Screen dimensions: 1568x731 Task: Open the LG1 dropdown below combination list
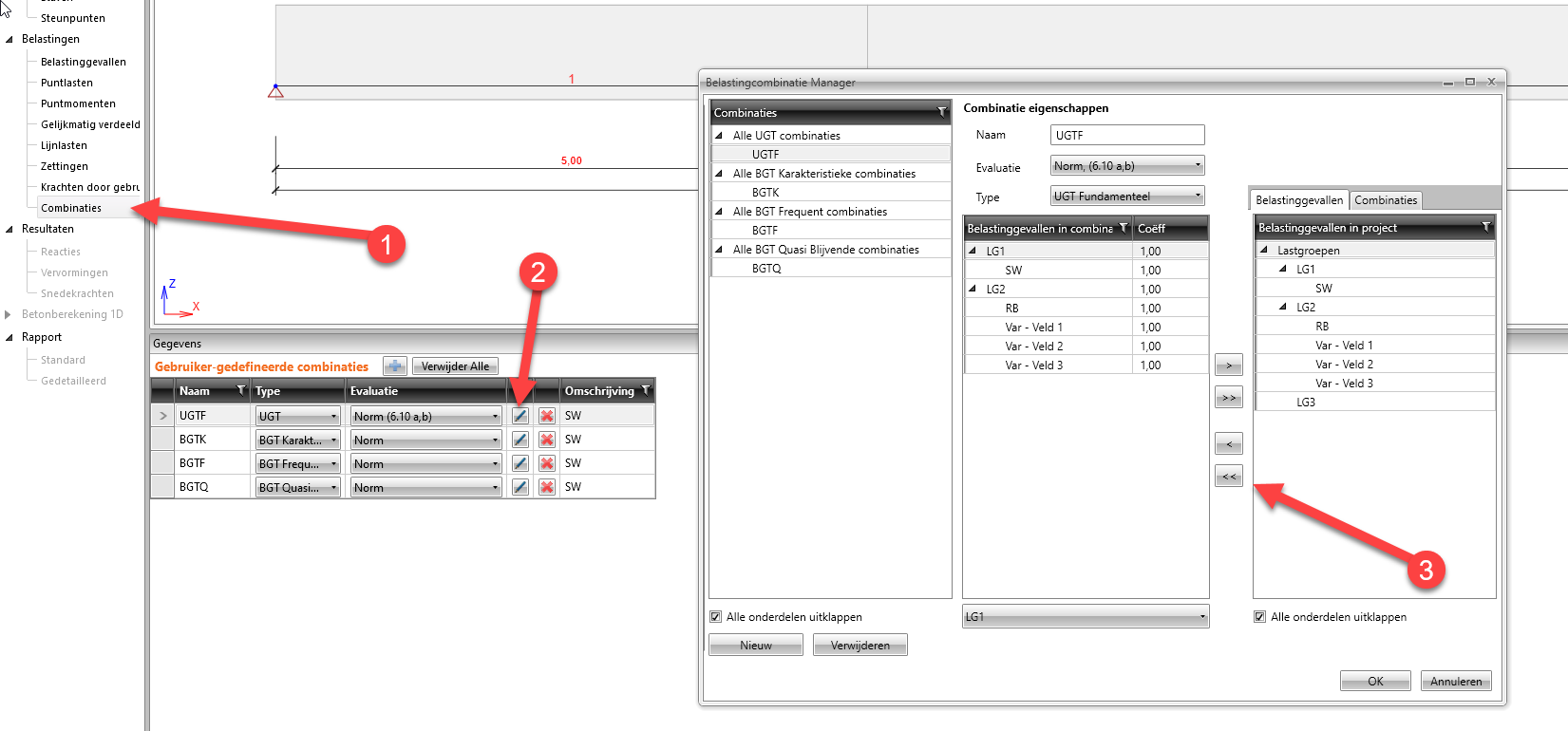[x=1085, y=617]
